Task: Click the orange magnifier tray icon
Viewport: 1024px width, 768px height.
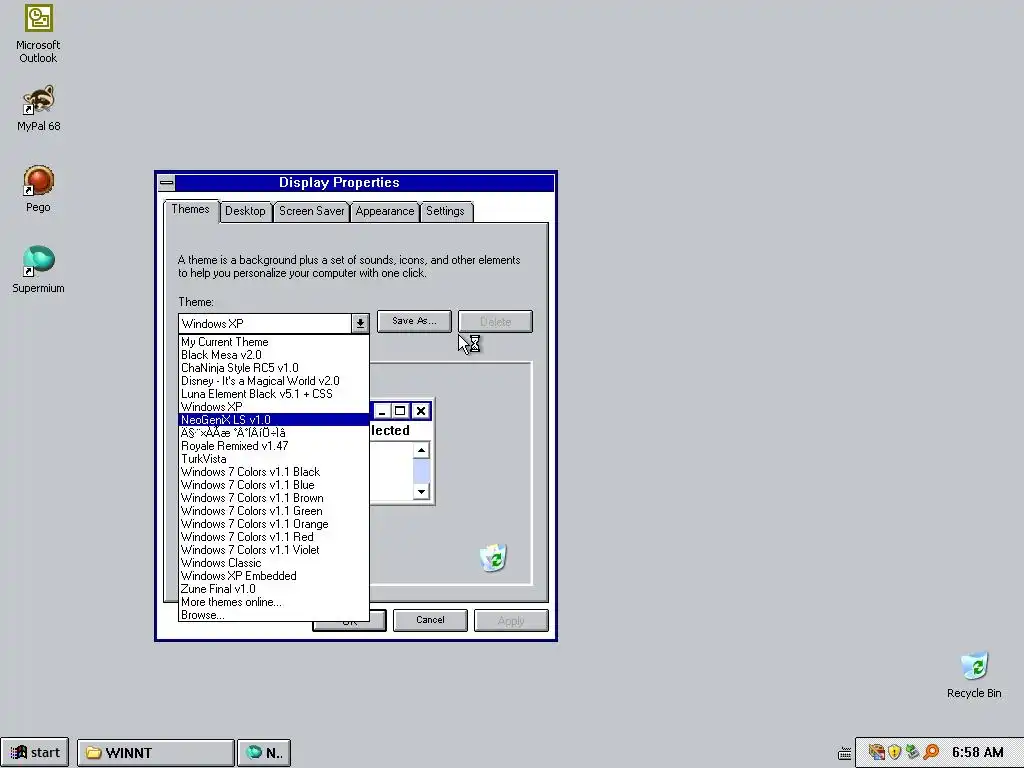Action: (930, 752)
